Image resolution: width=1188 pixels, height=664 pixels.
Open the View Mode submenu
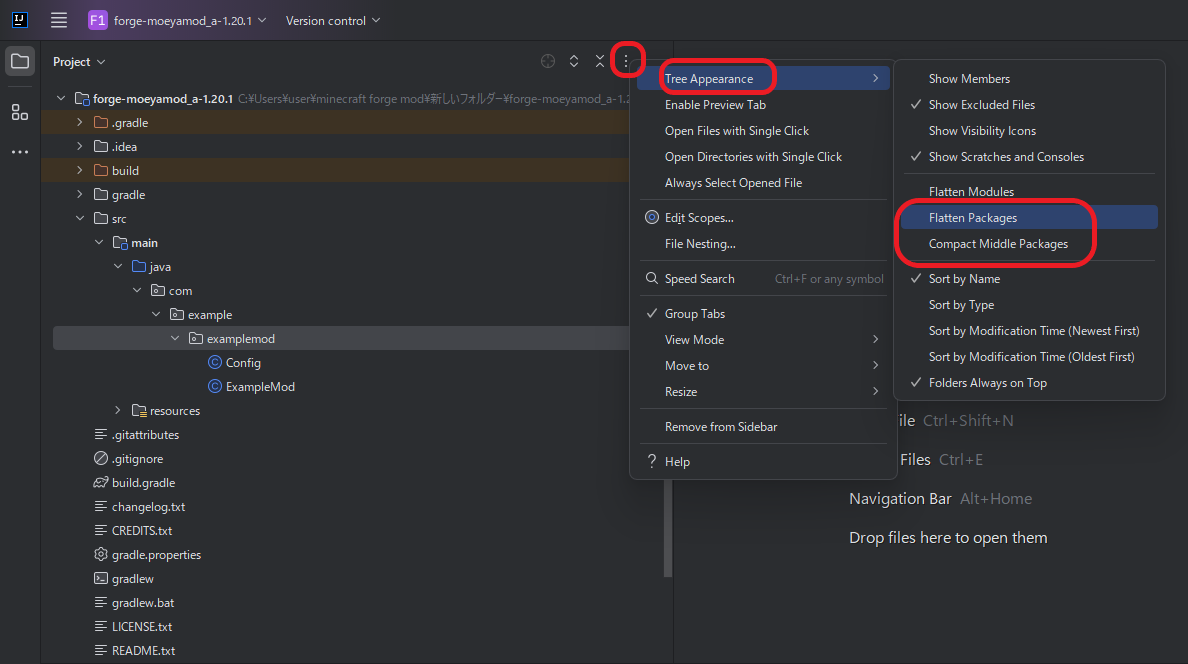click(694, 340)
